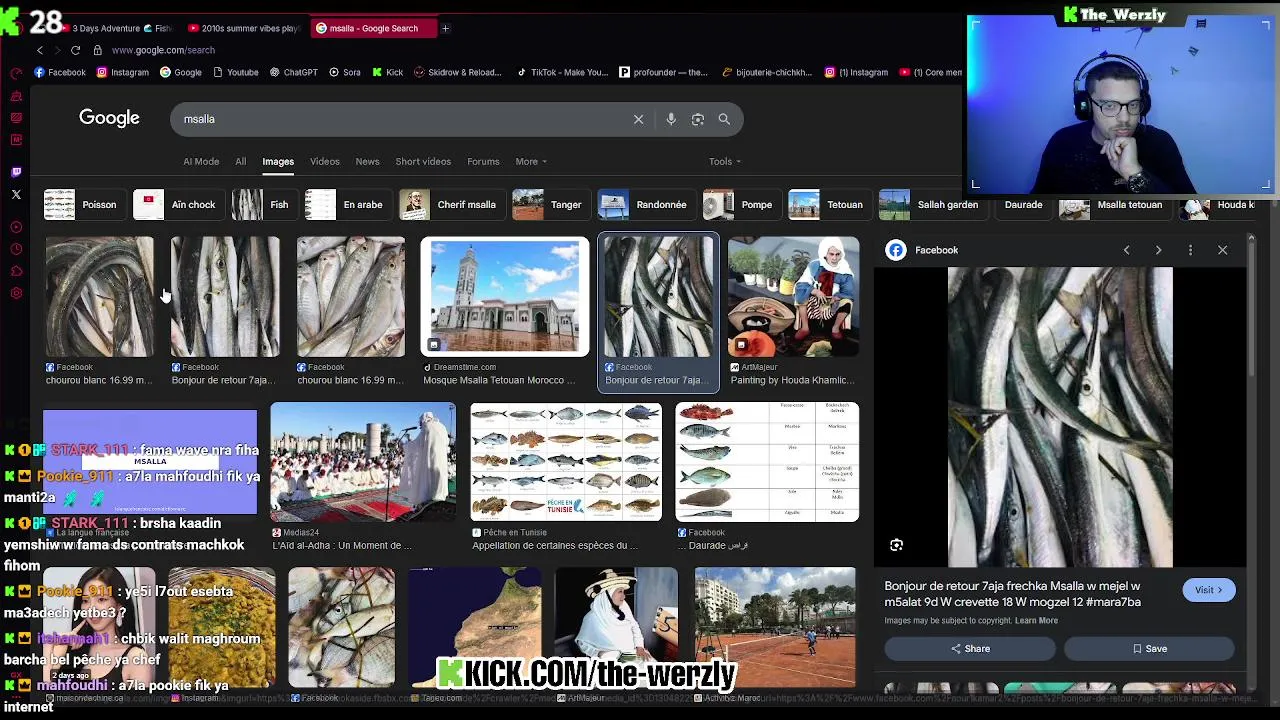
Task: Open the Facebook source name in preview header
Action: click(x=936, y=250)
